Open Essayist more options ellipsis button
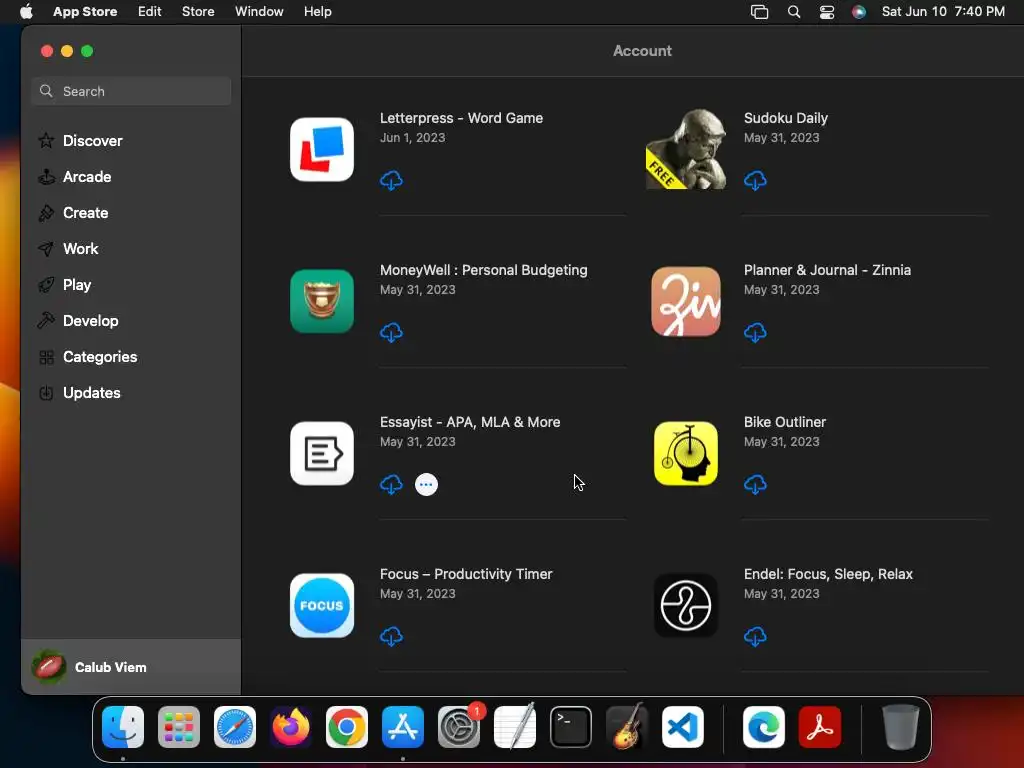This screenshot has width=1024, height=768. click(426, 485)
